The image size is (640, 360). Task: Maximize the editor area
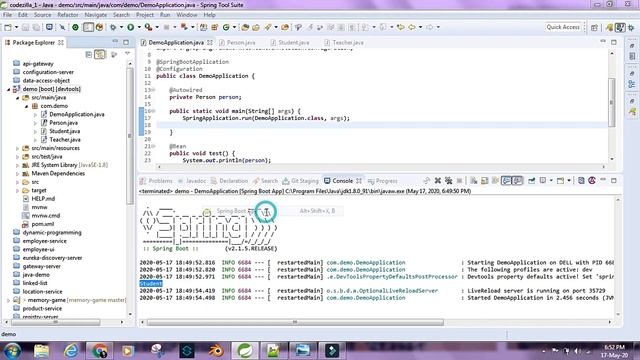(614, 42)
